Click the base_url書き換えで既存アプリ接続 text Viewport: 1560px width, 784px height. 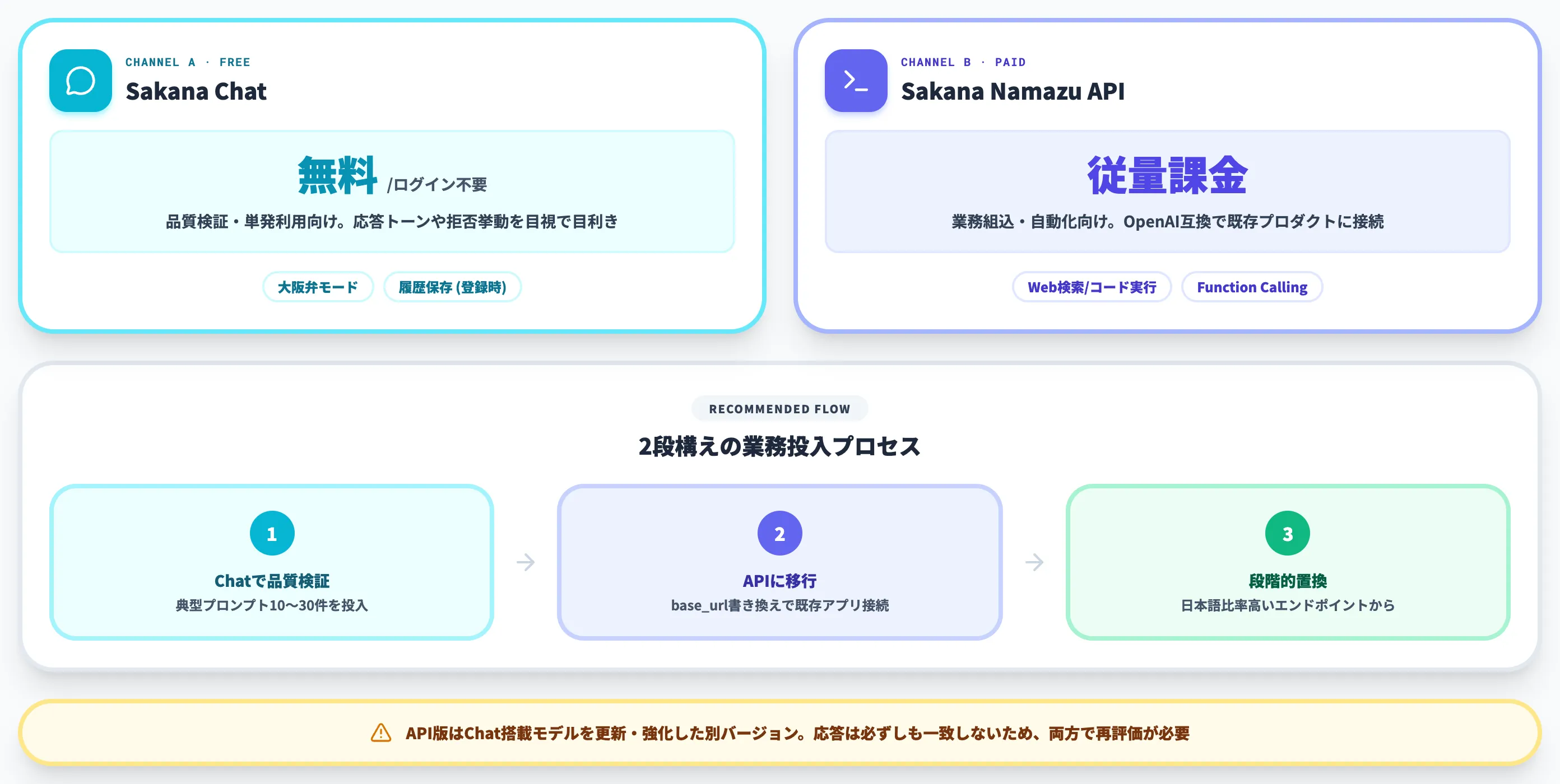tap(779, 605)
